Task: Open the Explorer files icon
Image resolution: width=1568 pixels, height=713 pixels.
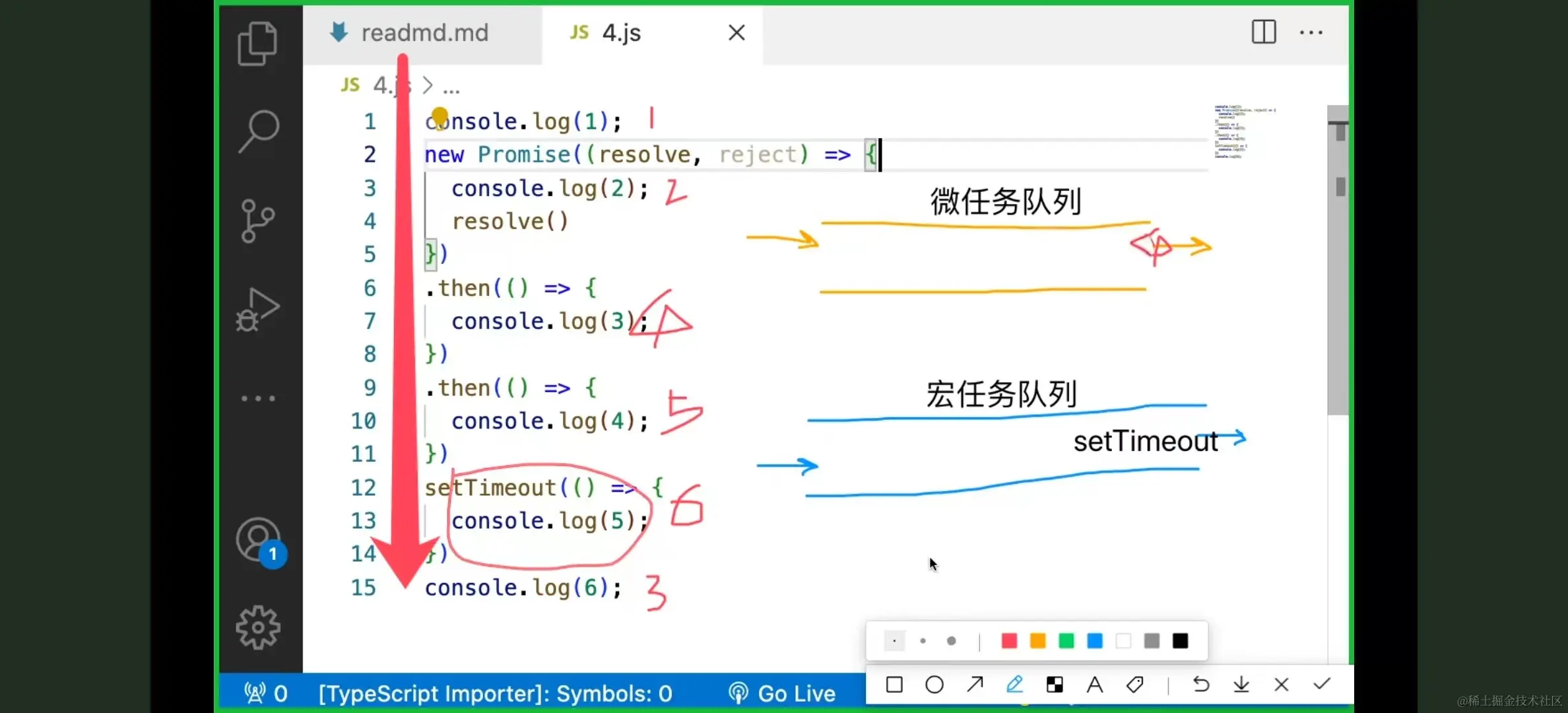Action: (257, 44)
